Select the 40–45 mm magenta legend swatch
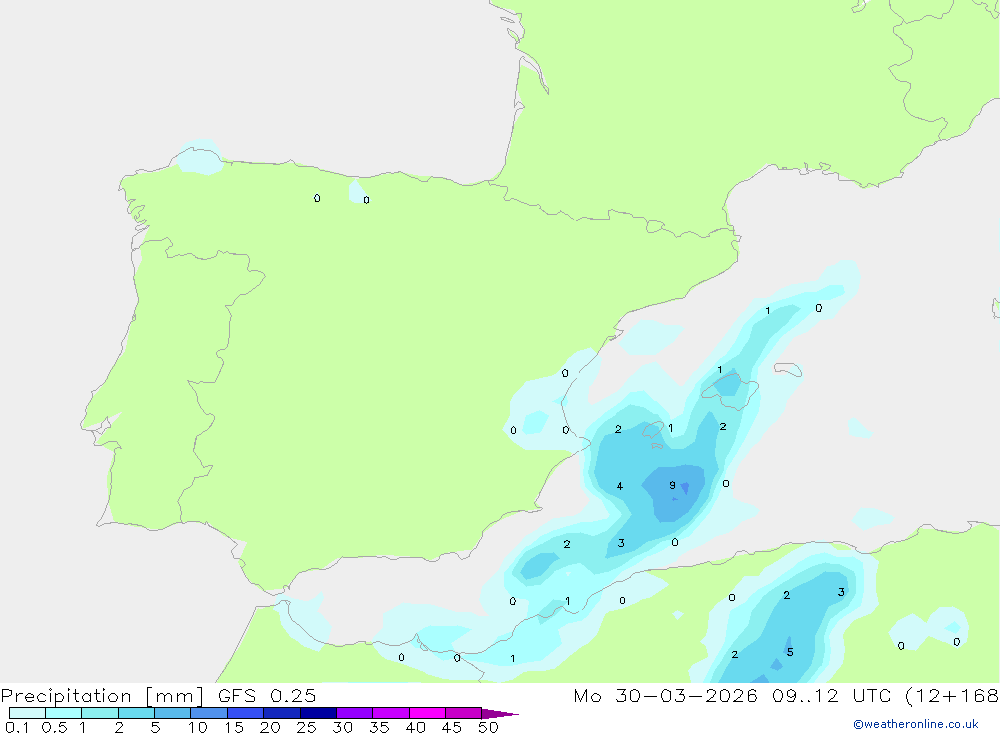This screenshot has width=1000, height=733. point(427,713)
